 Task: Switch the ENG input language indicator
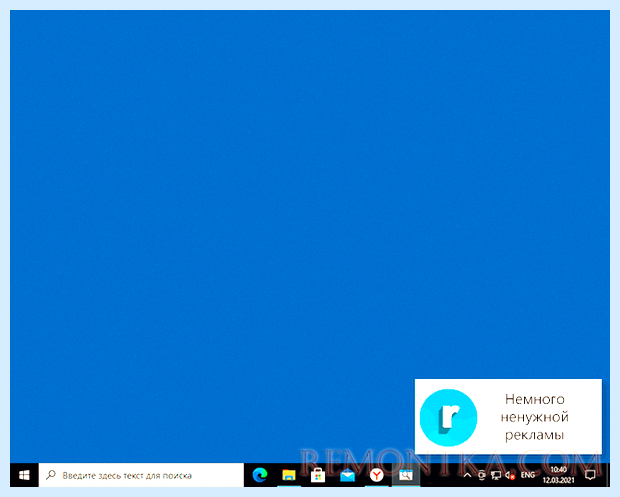coord(528,475)
